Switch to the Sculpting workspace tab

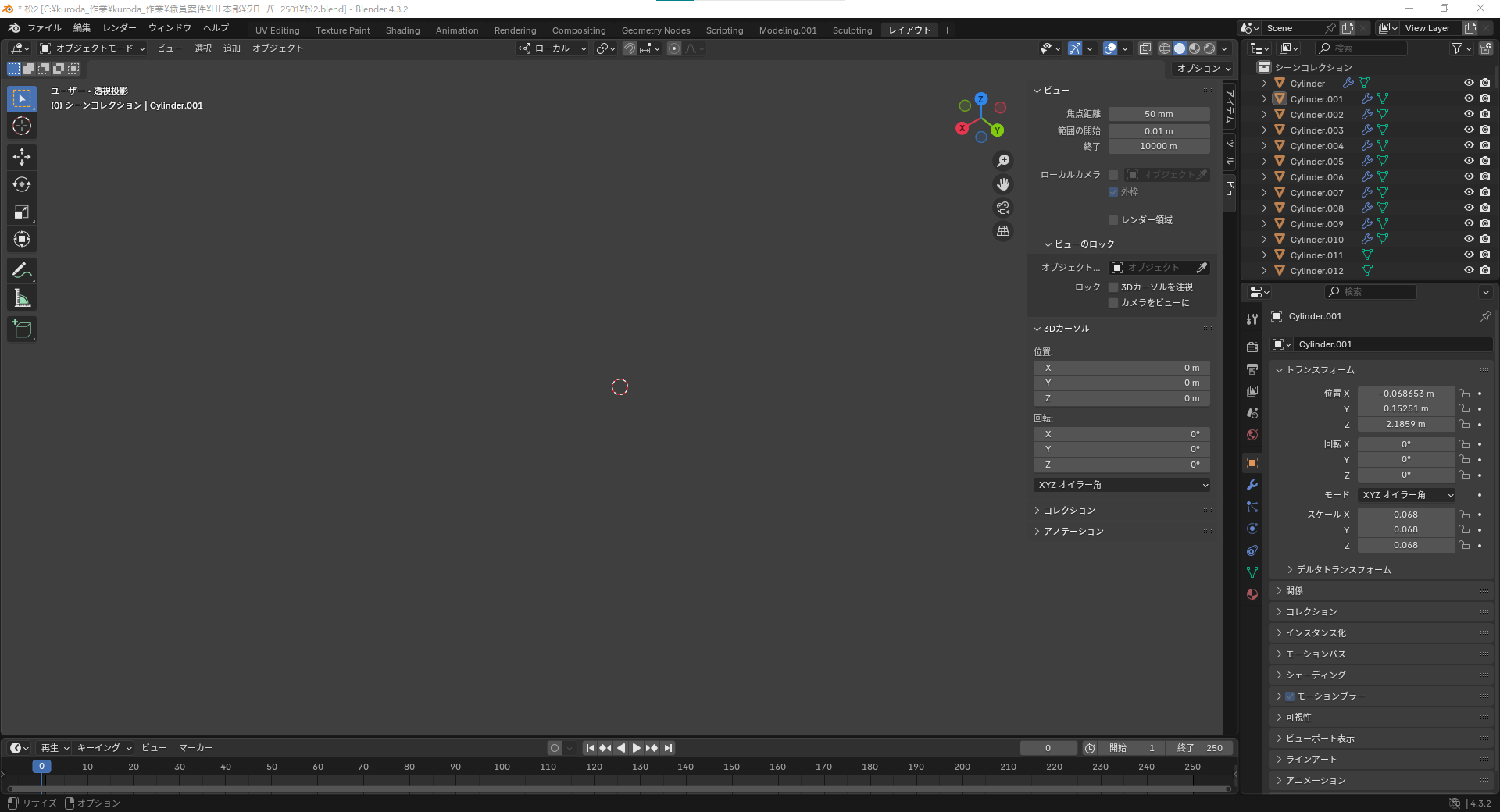point(852,30)
